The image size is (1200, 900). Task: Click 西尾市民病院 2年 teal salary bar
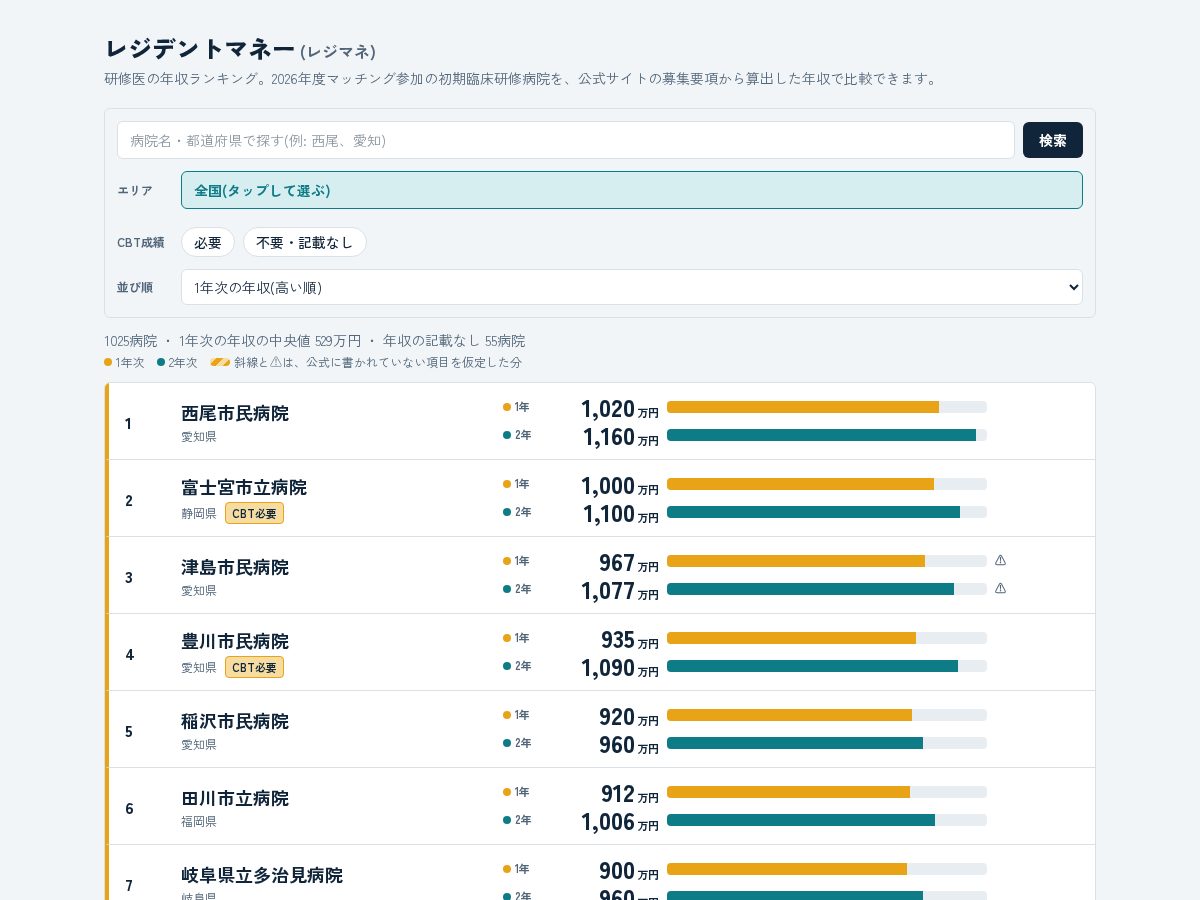point(821,435)
